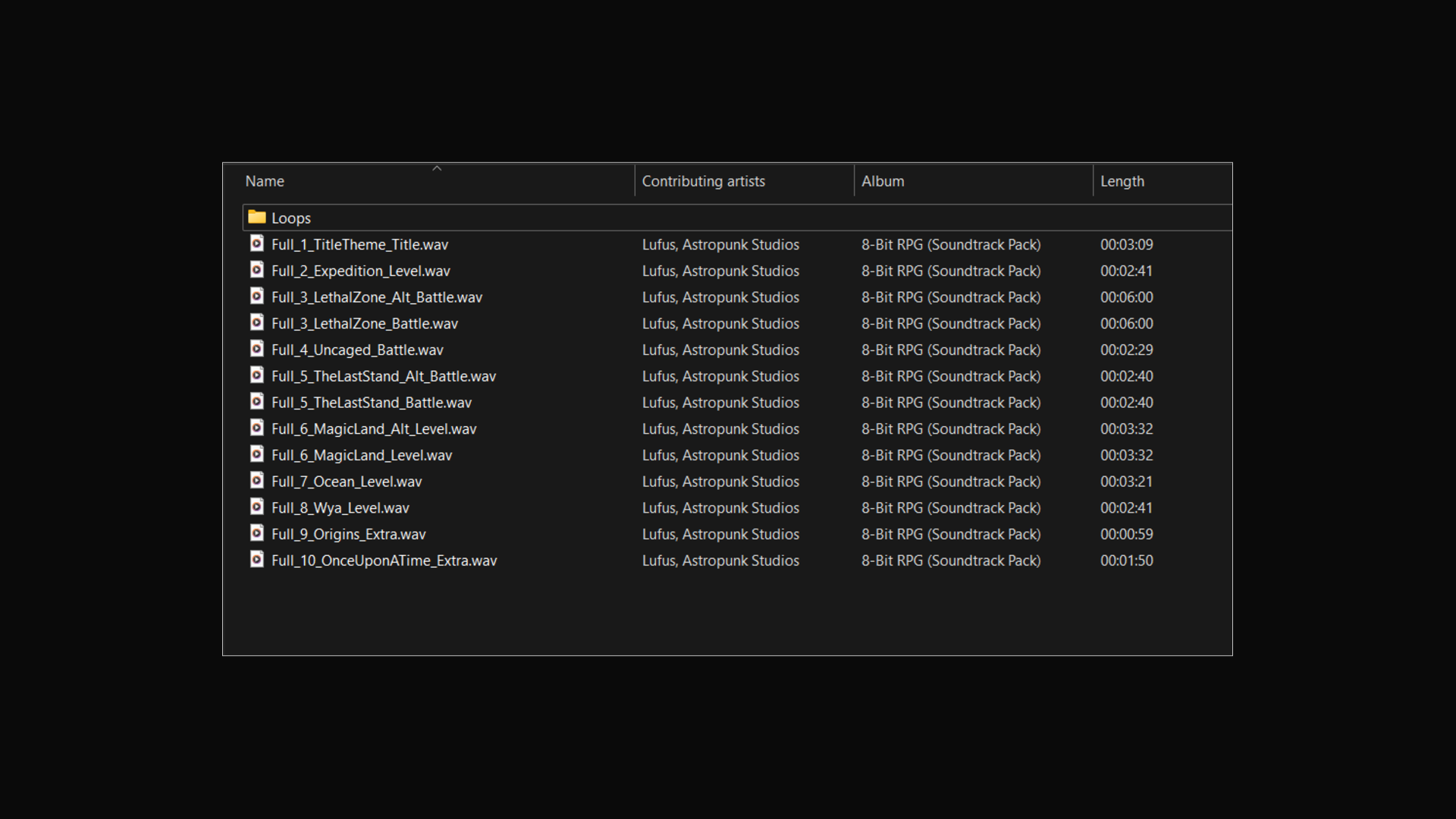Click the Loops folder icon
Viewport: 1456px width, 819px height.
click(x=257, y=218)
